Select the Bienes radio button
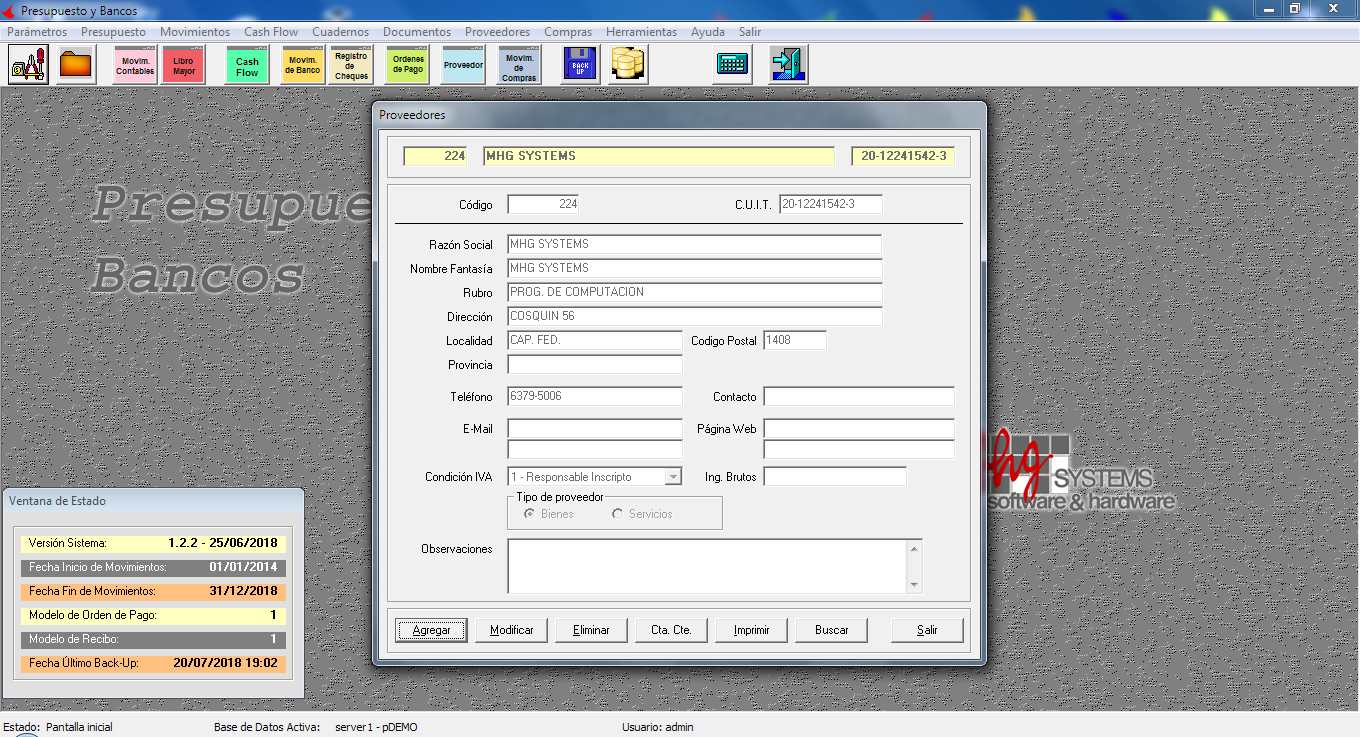The height and width of the screenshot is (737, 1360). click(x=530, y=514)
